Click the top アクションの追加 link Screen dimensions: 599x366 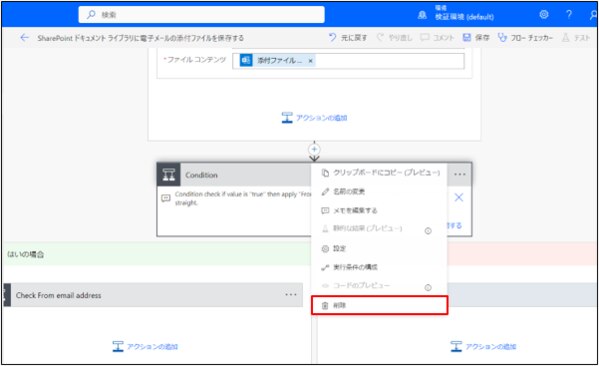(314, 118)
